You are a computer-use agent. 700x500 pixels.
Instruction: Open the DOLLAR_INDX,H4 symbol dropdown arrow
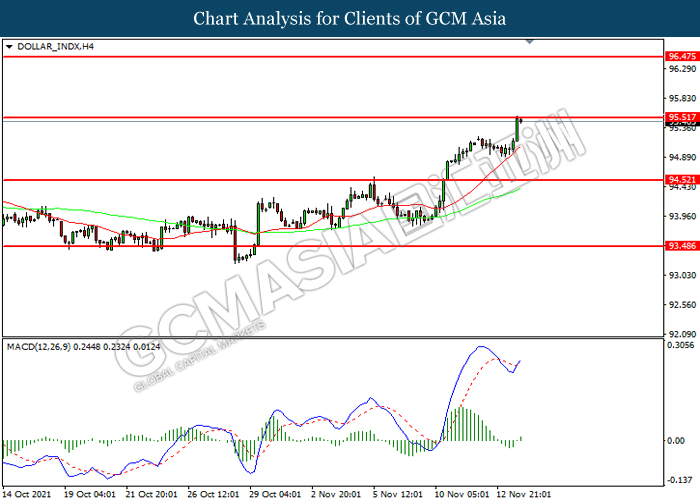click(9, 47)
